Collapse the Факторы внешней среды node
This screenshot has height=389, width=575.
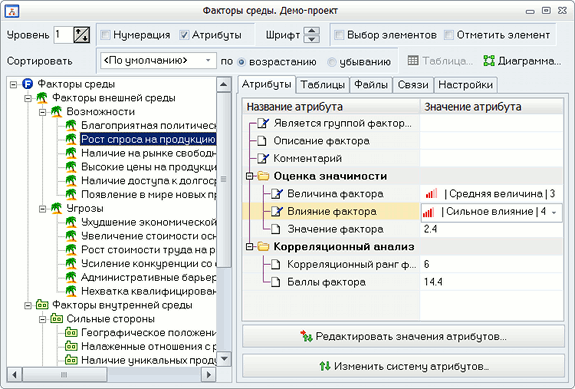tap(28, 98)
